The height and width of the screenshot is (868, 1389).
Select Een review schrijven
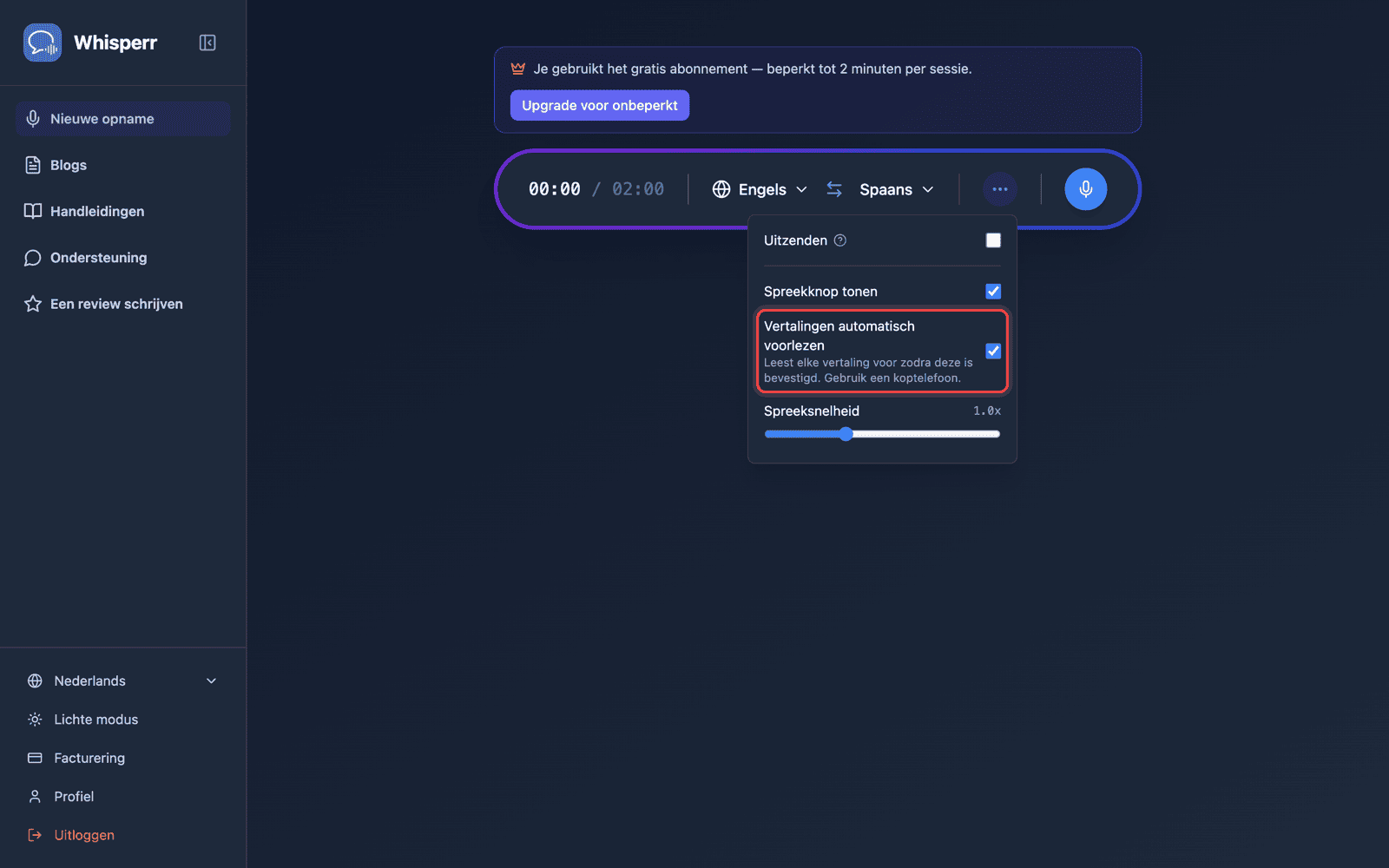122,304
